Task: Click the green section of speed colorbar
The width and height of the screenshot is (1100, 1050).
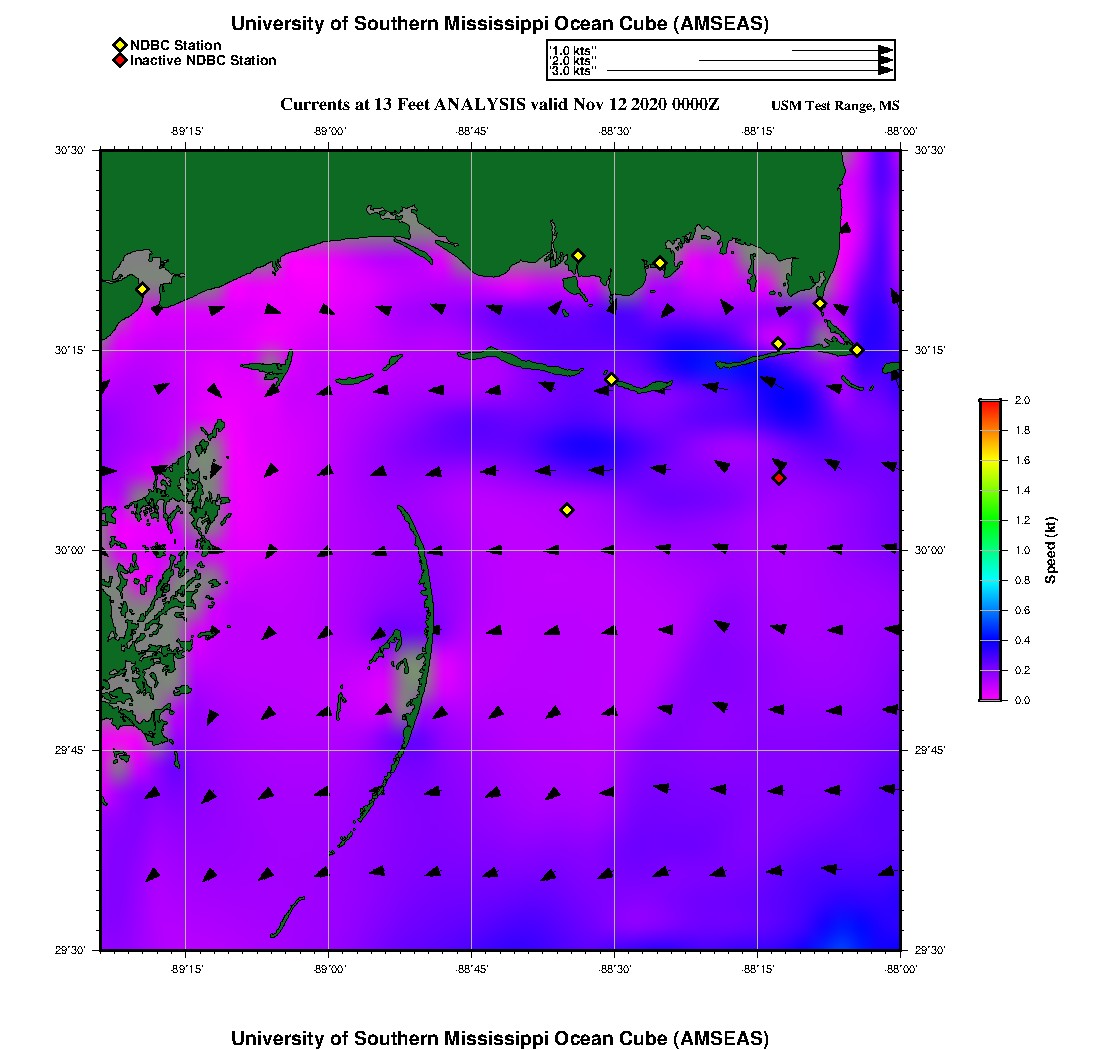Action: click(x=989, y=520)
